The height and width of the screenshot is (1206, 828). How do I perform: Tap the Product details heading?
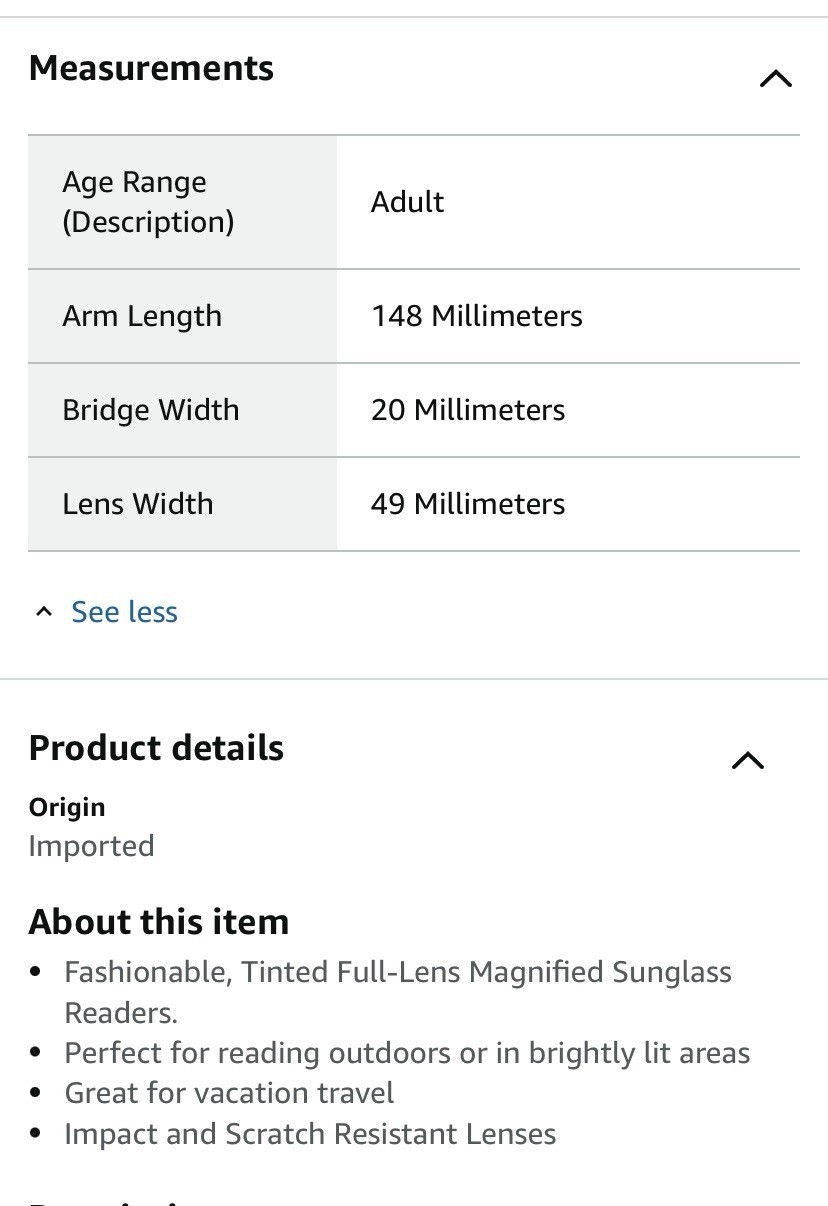pyautogui.click(x=156, y=748)
